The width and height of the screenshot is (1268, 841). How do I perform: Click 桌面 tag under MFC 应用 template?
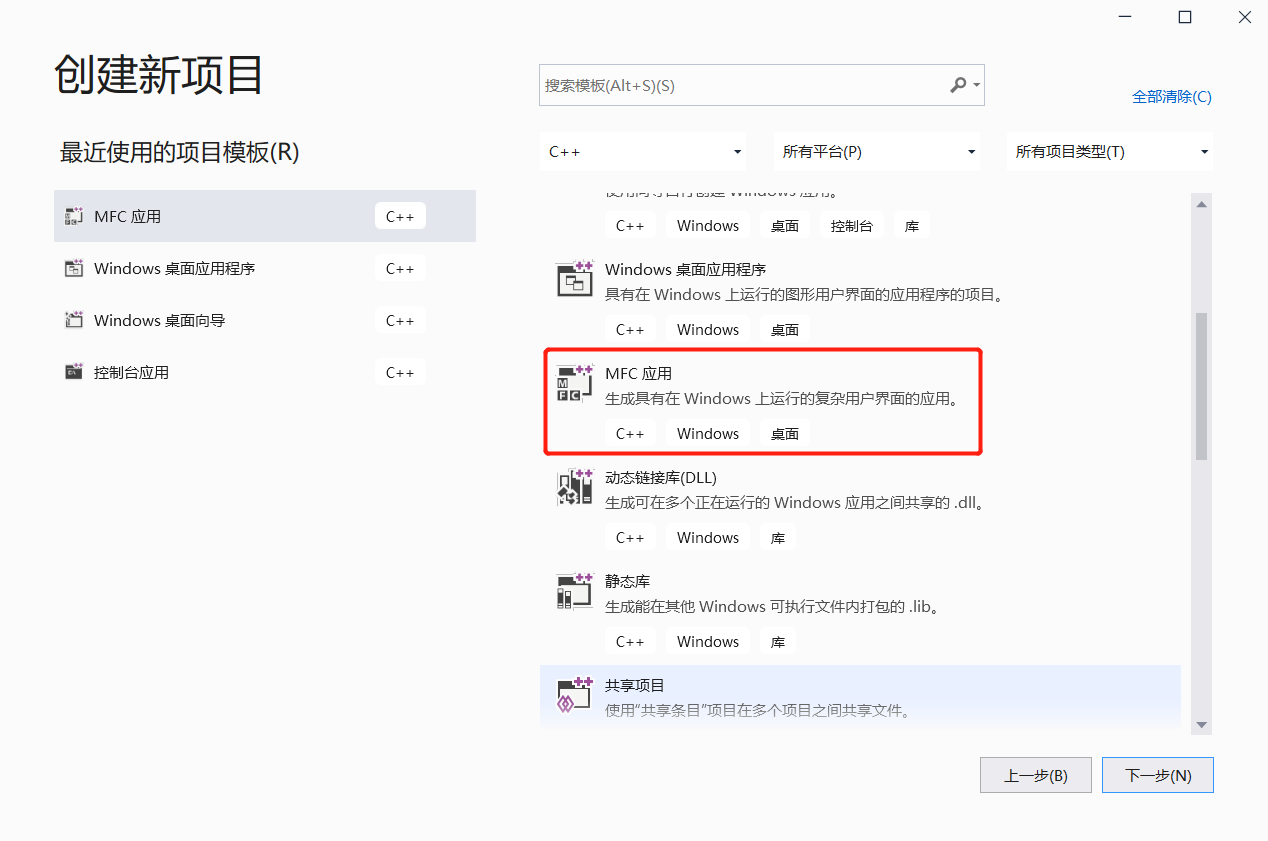[x=785, y=434]
